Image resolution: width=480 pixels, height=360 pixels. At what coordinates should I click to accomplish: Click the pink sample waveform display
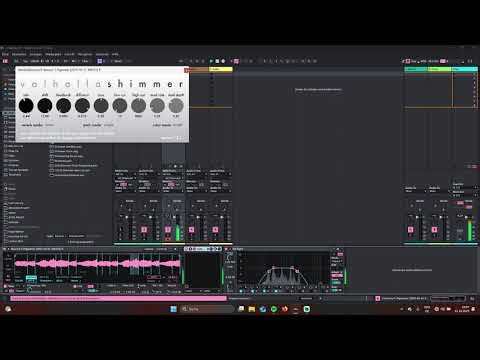(97, 264)
